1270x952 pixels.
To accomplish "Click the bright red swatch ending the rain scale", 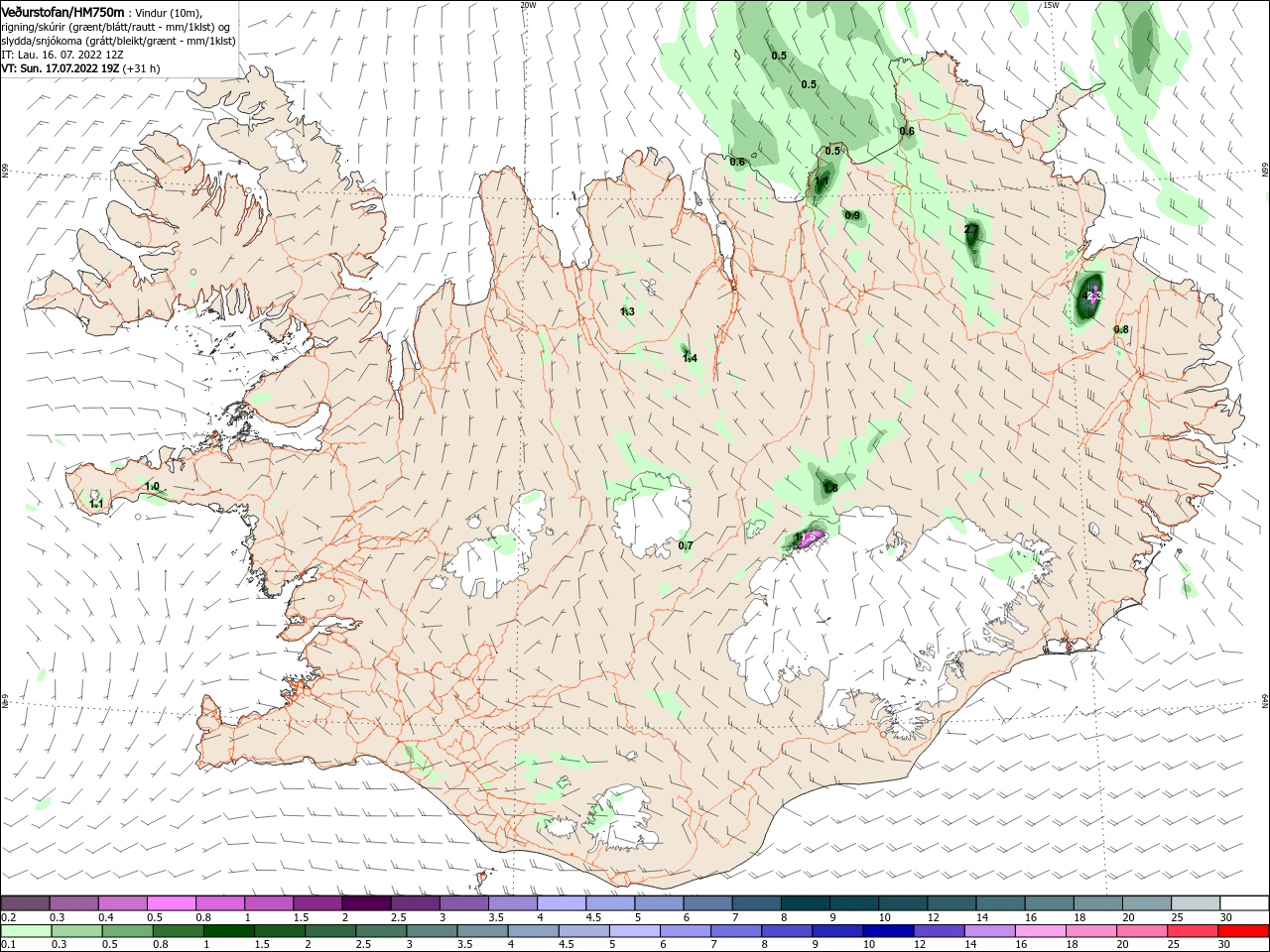I will click(1244, 931).
